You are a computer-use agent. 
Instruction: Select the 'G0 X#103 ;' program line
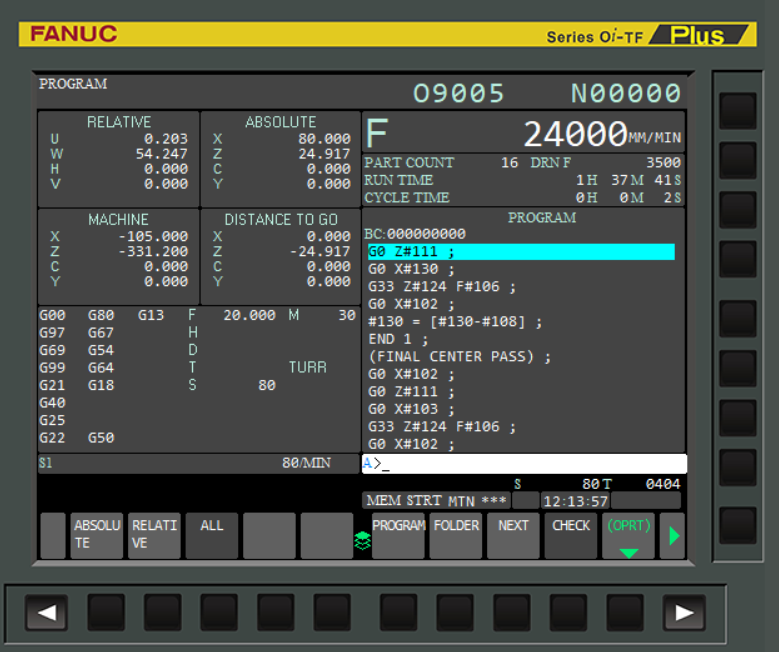411,409
